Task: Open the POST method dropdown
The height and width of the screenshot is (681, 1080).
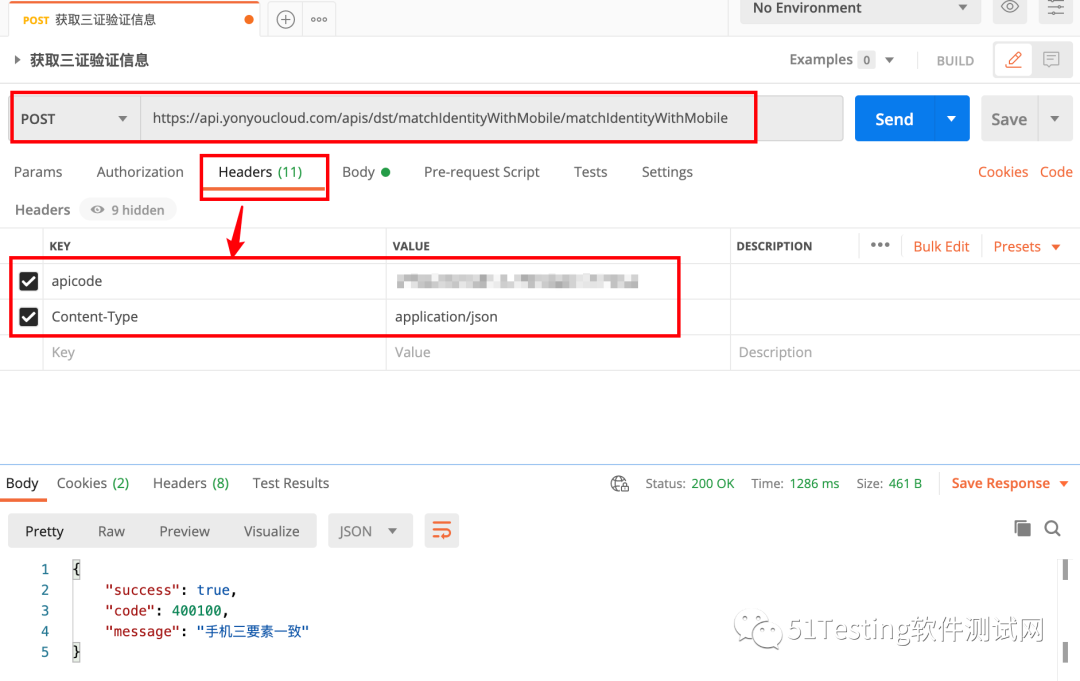Action: pos(75,118)
